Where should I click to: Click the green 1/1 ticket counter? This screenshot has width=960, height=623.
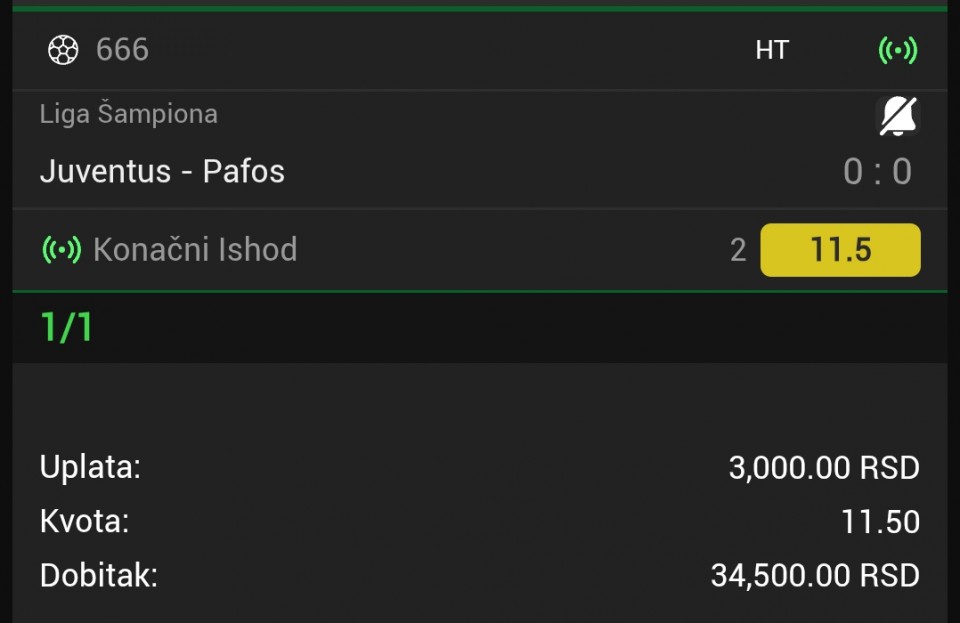[x=66, y=327]
